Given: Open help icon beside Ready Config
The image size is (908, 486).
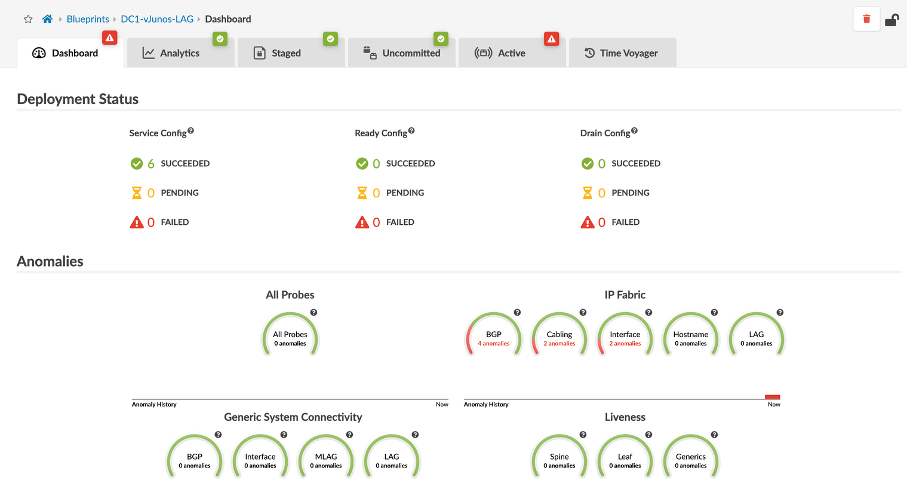Looking at the screenshot, I should coord(411,131).
